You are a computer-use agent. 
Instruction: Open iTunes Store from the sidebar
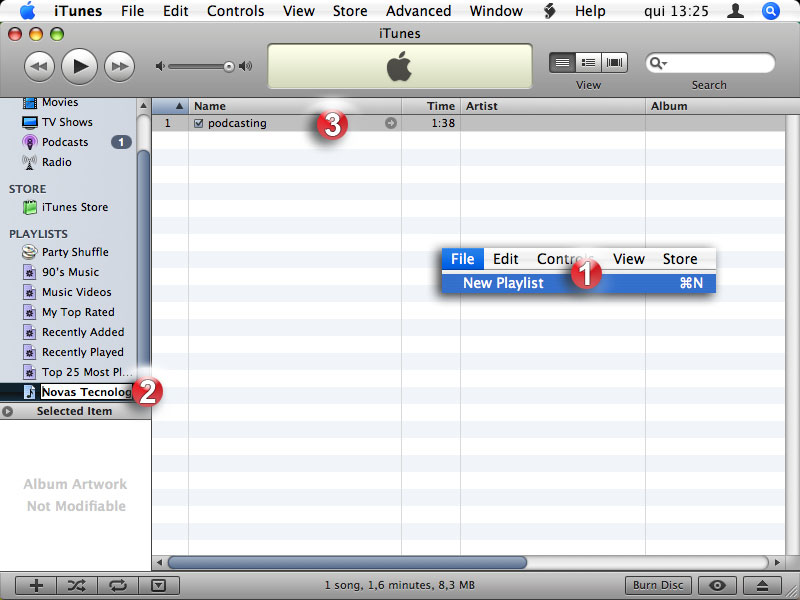(74, 207)
